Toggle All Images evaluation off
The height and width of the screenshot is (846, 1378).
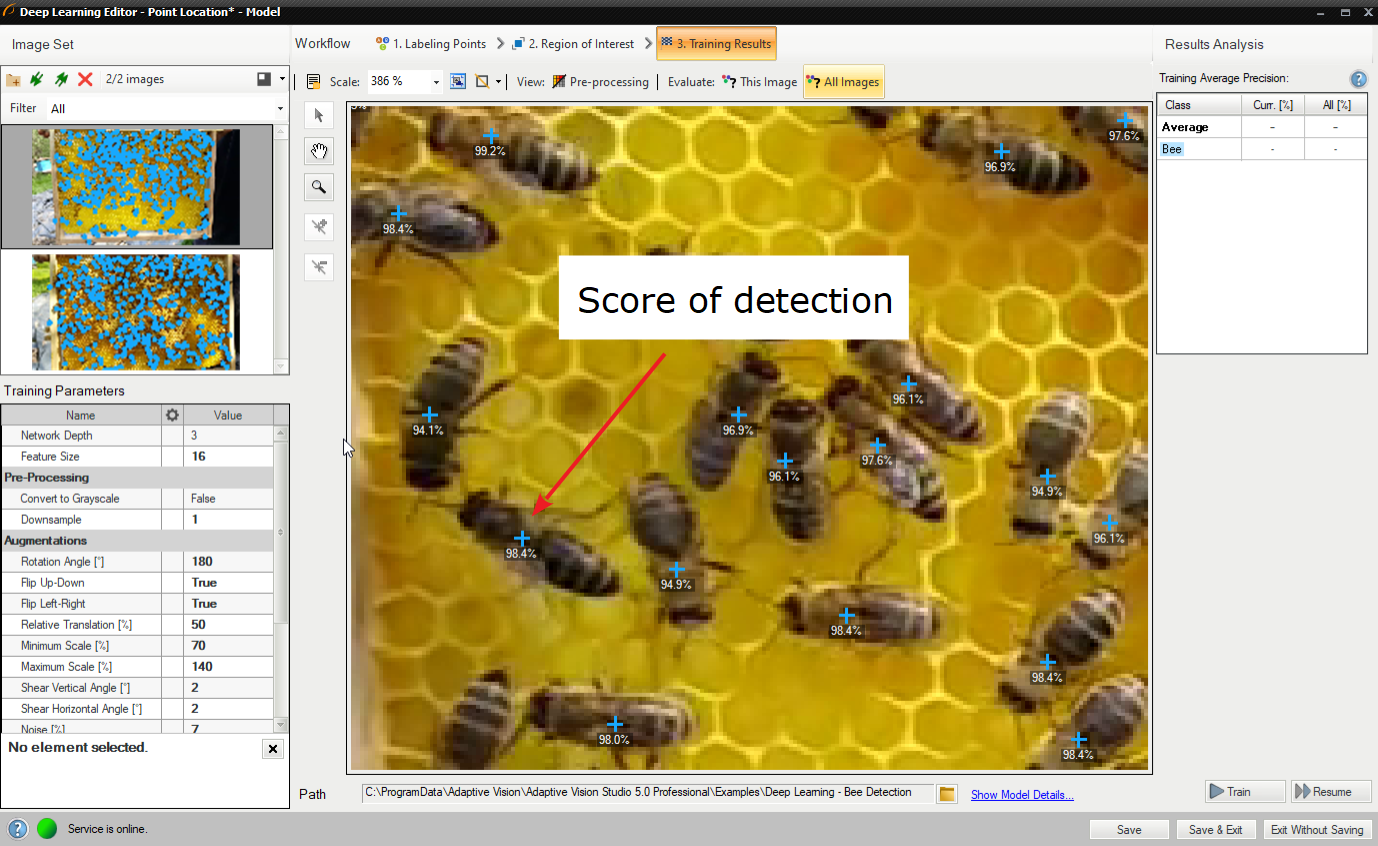(x=845, y=82)
